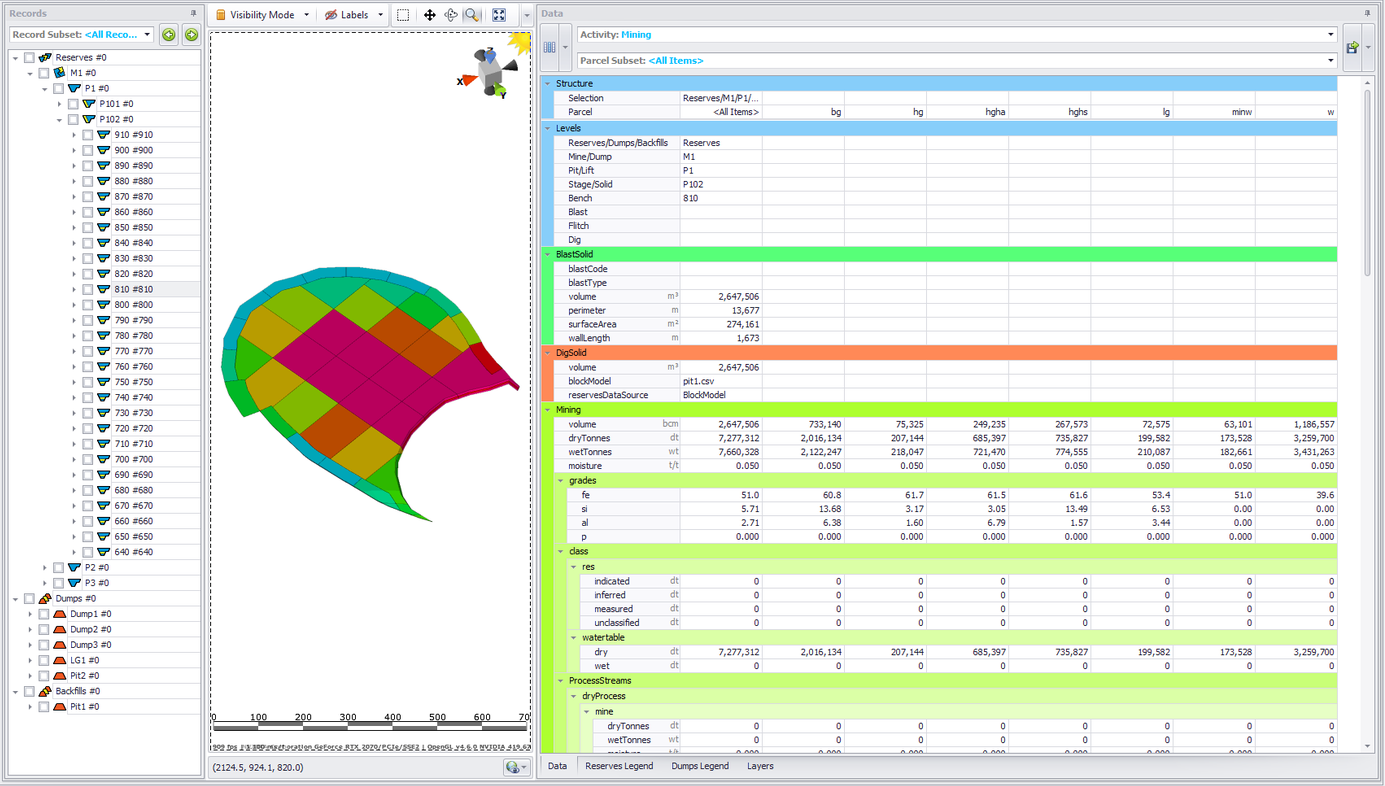Viewport: 1385px width, 786px height.
Task: Open the Visibility Mode dropdown
Action: 263,15
